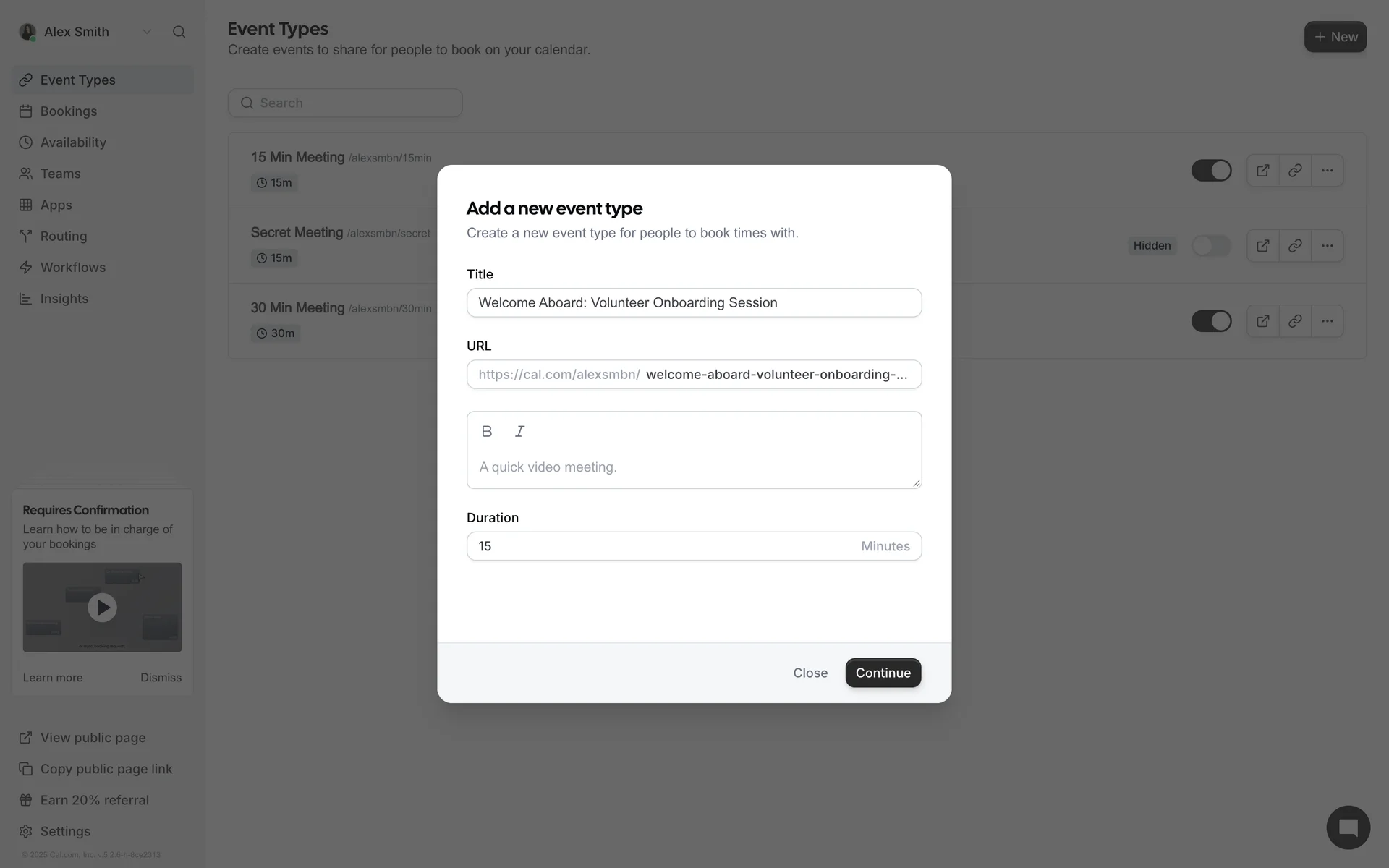Enable the Secret Meeting toggle
Image resolution: width=1389 pixels, height=868 pixels.
(1211, 246)
